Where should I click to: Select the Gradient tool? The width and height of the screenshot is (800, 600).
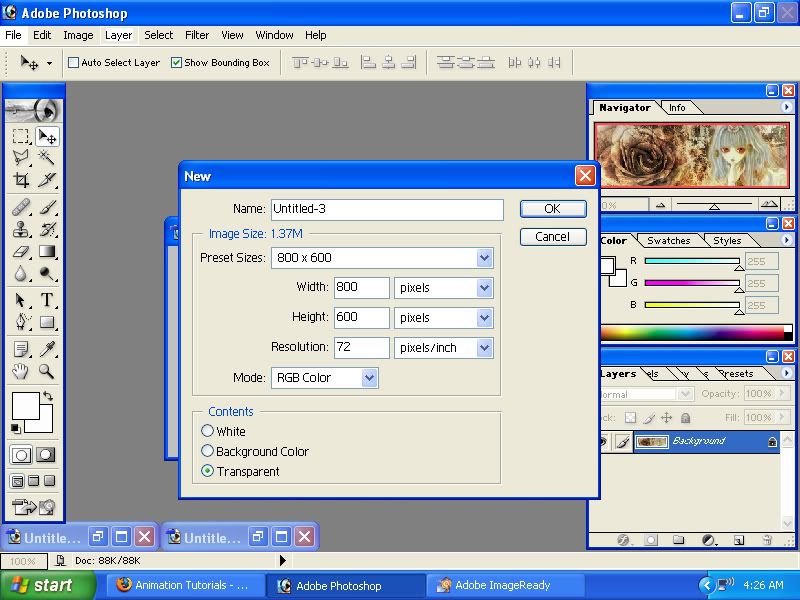click(47, 252)
